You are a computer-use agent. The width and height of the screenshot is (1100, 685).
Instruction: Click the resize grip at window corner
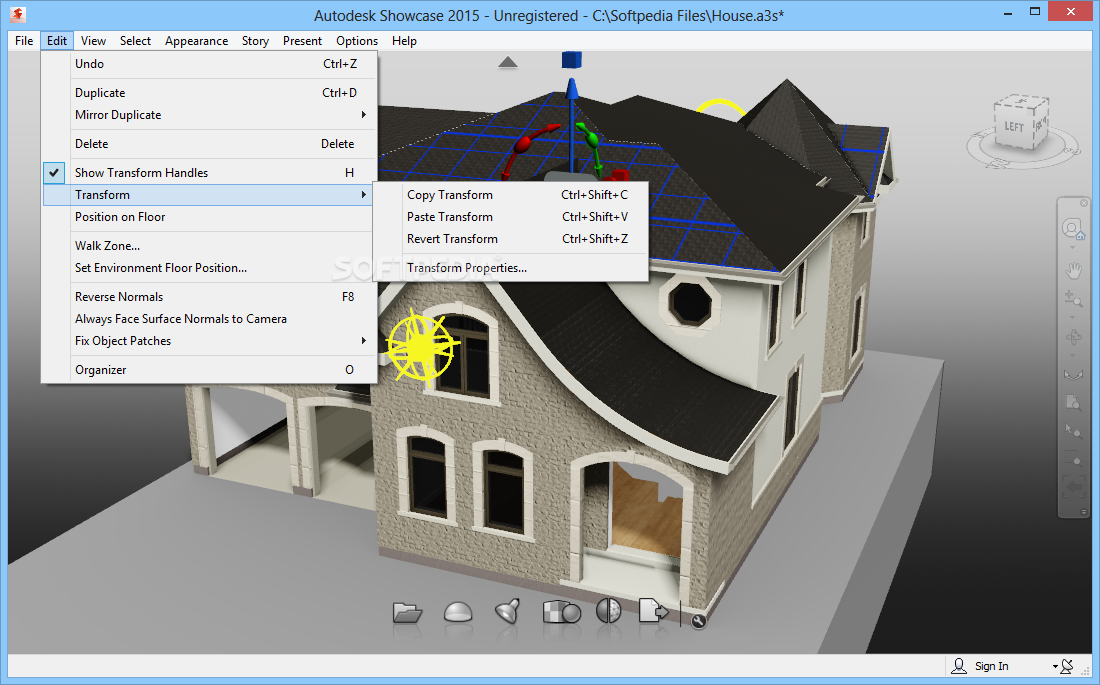point(1085,671)
